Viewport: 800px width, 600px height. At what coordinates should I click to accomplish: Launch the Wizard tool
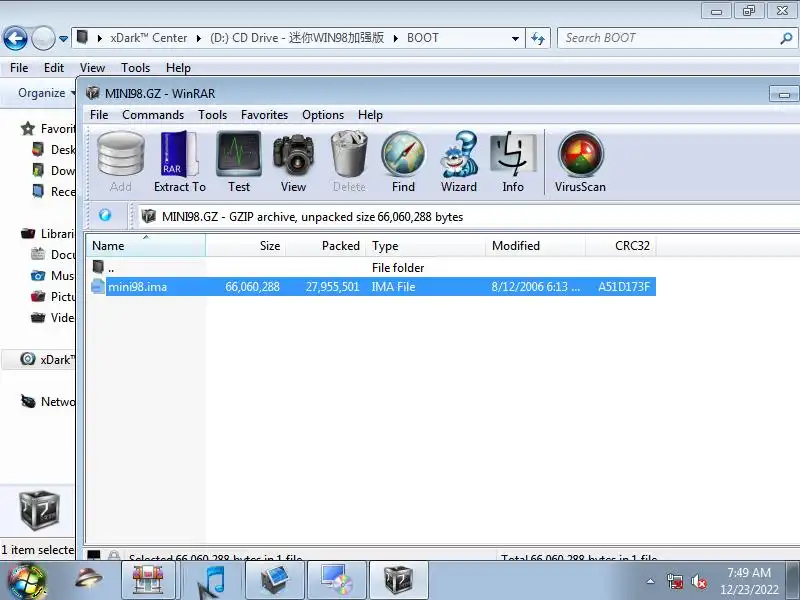click(x=459, y=162)
